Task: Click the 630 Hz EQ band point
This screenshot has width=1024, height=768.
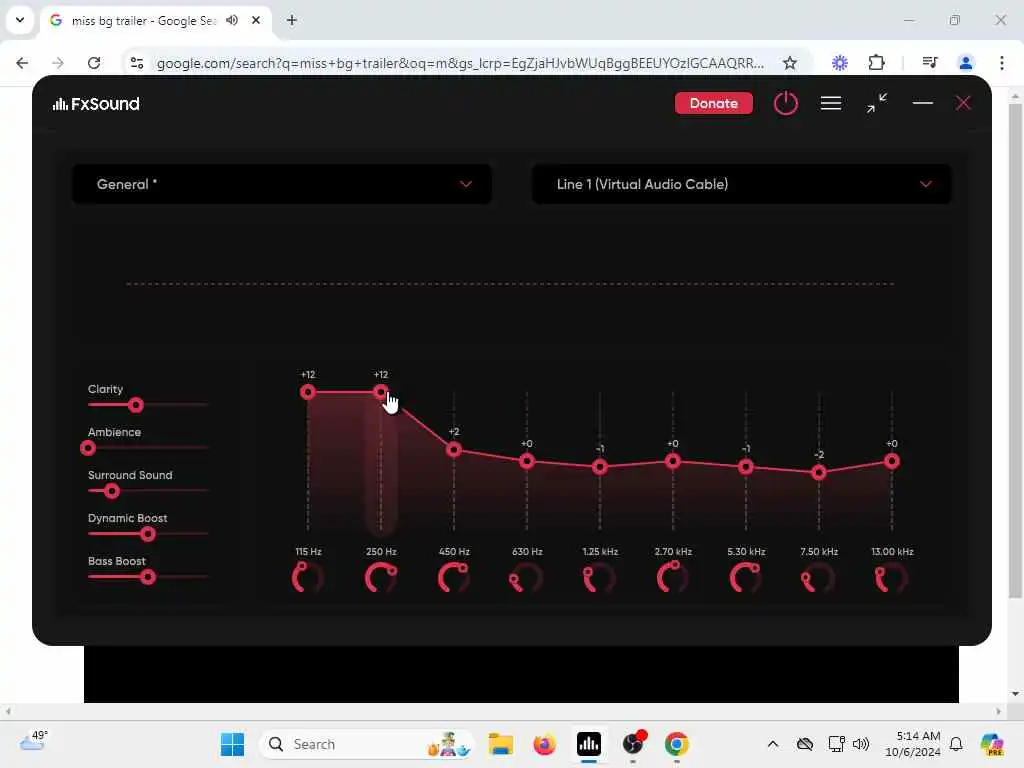Action: tap(527, 462)
